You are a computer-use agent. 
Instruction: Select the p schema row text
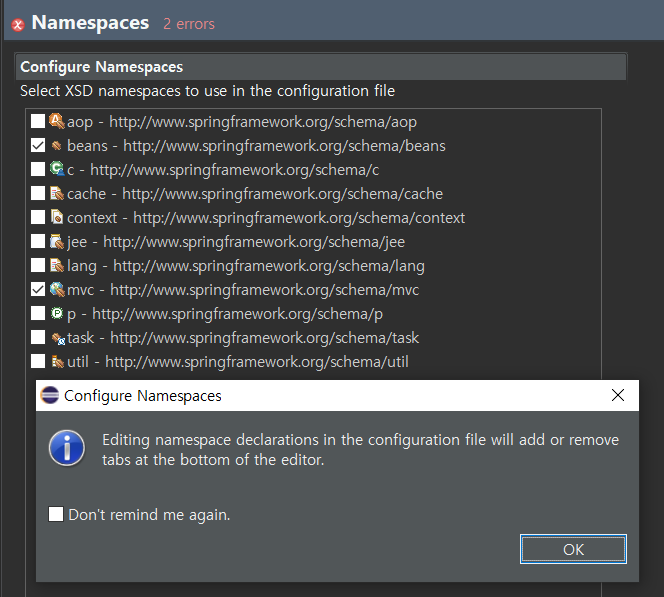[x=225, y=314]
